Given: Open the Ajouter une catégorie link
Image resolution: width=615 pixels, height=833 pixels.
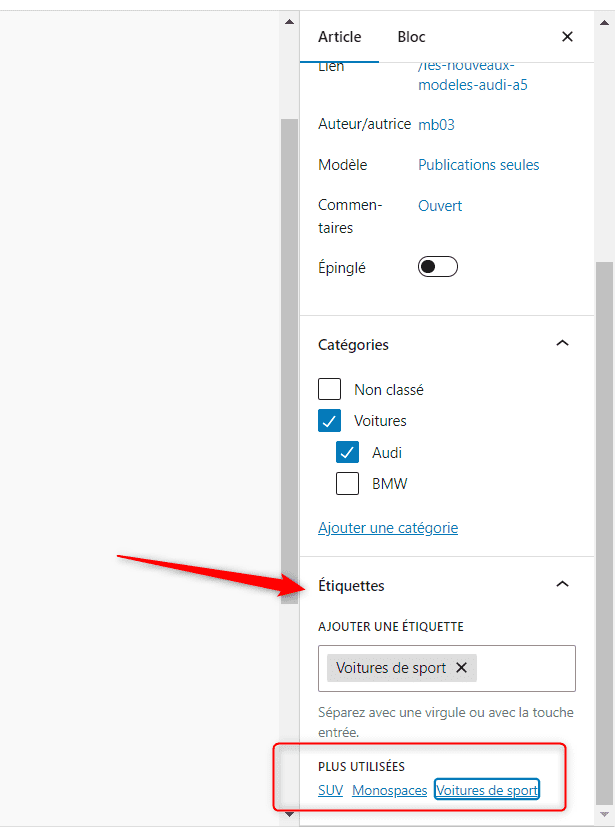Looking at the screenshot, I should point(388,528).
